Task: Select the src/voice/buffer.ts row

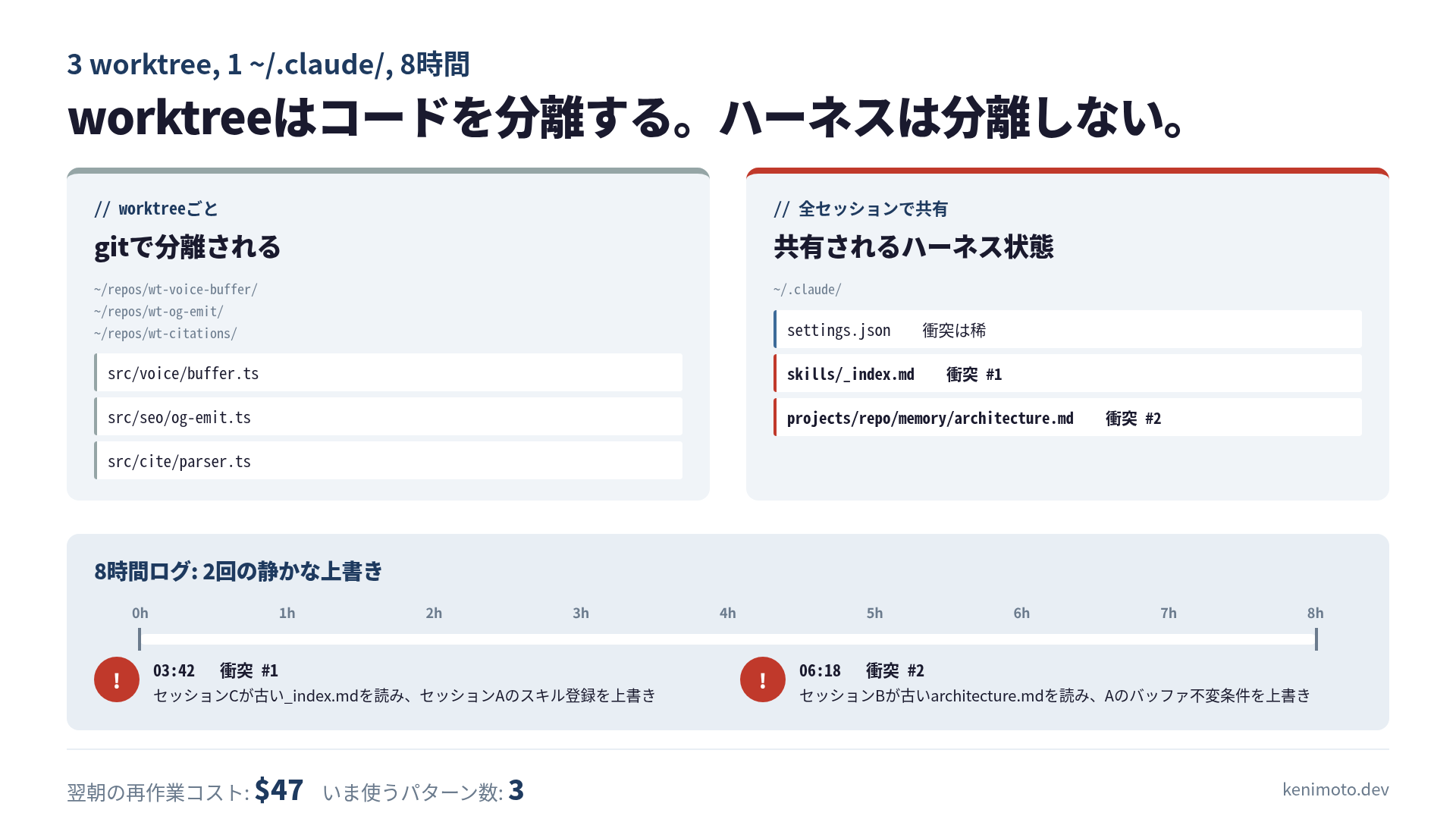Action: (388, 373)
